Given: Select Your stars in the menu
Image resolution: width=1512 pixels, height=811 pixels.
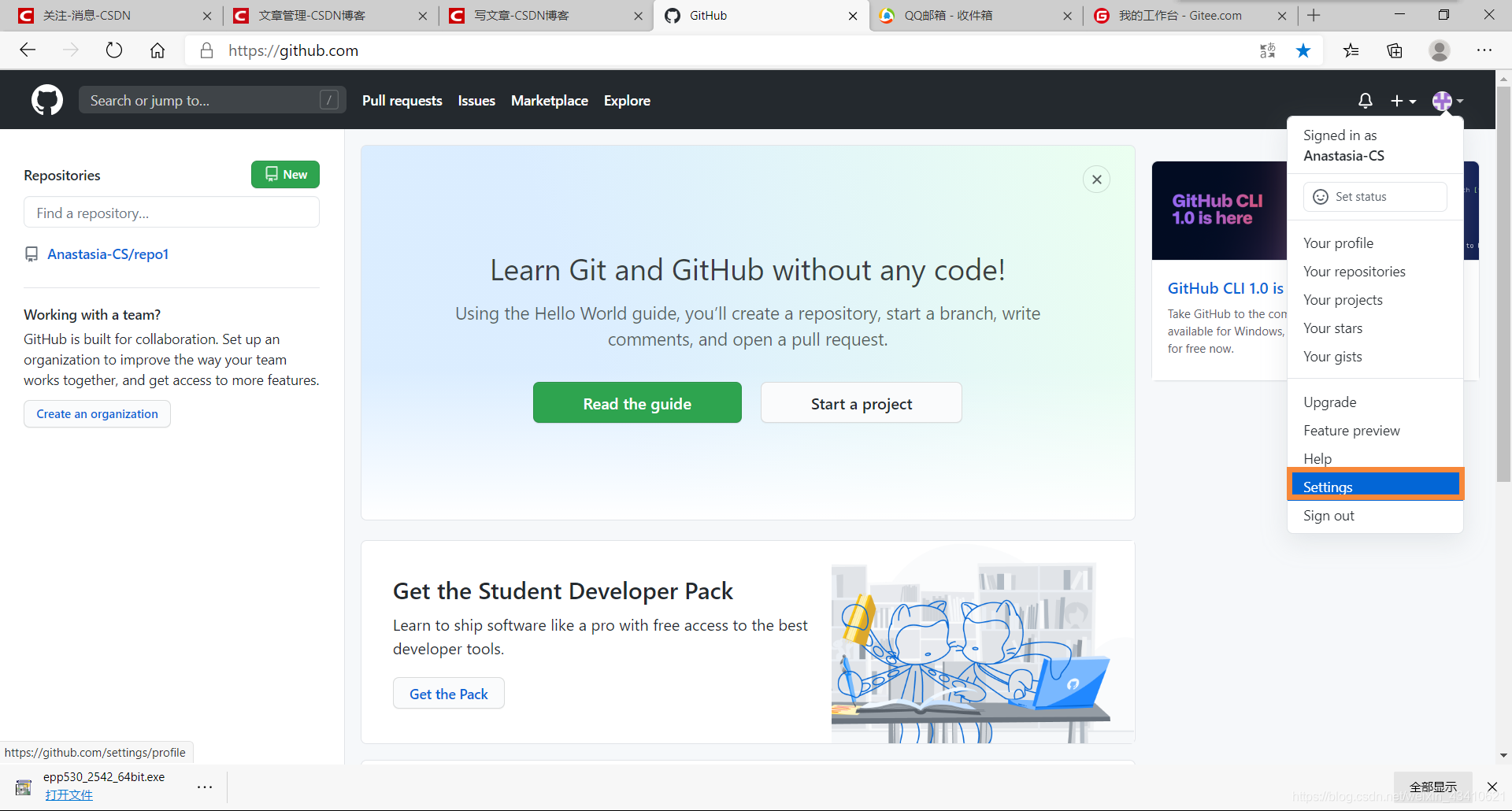Looking at the screenshot, I should click(1375, 328).
